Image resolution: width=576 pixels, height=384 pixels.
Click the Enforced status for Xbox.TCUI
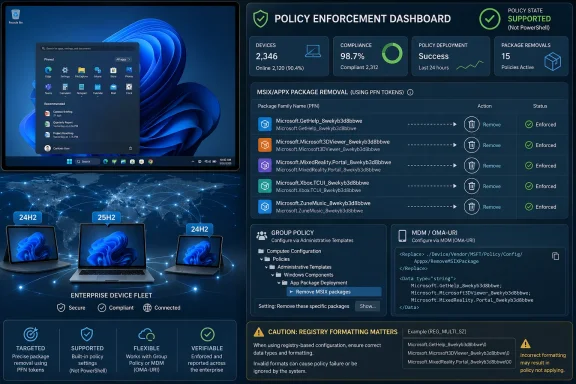tap(540, 186)
